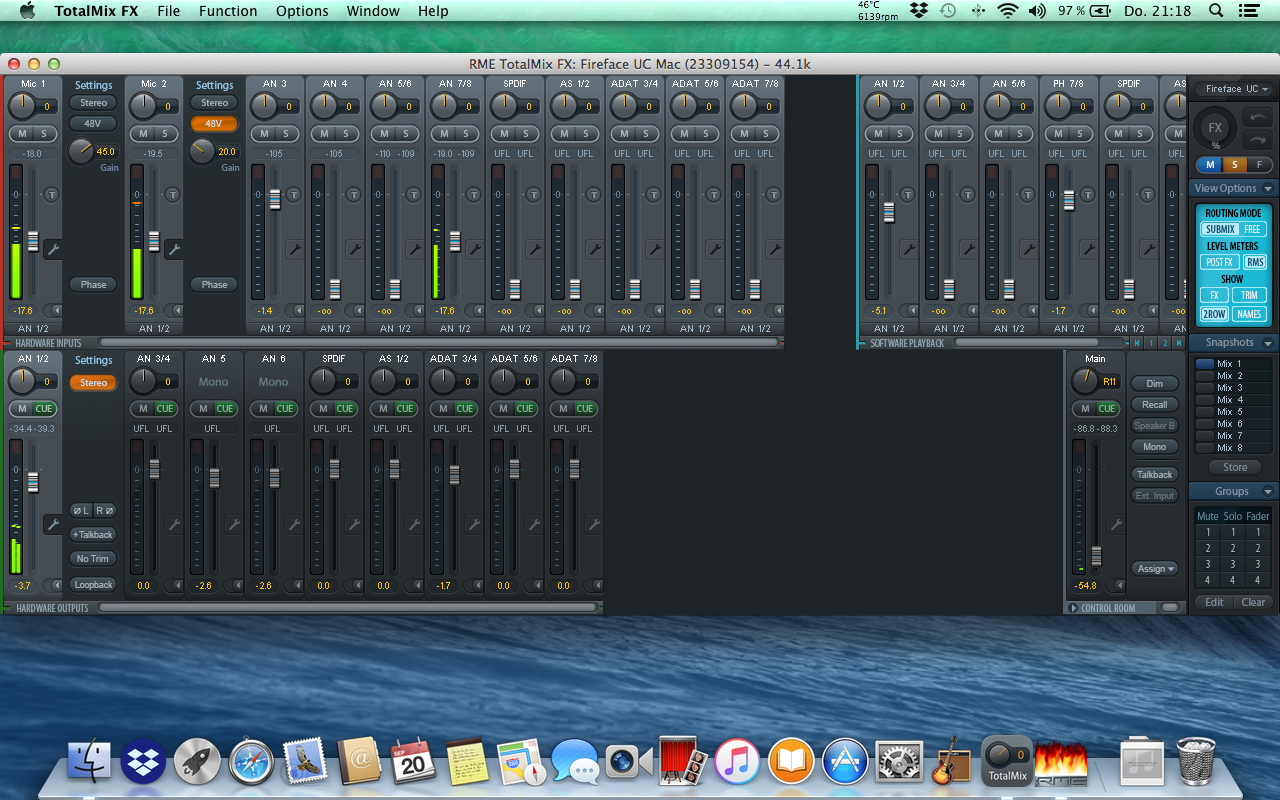Open the App Store from the Dock

pyautogui.click(x=845, y=762)
